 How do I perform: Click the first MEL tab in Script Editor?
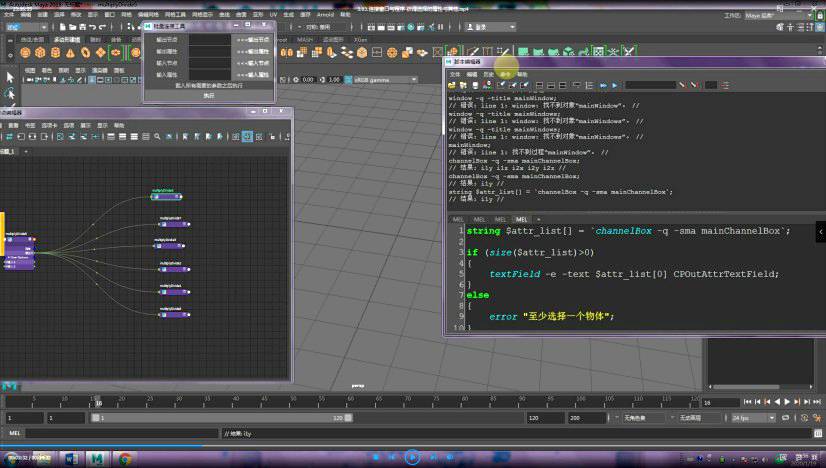tap(458, 219)
